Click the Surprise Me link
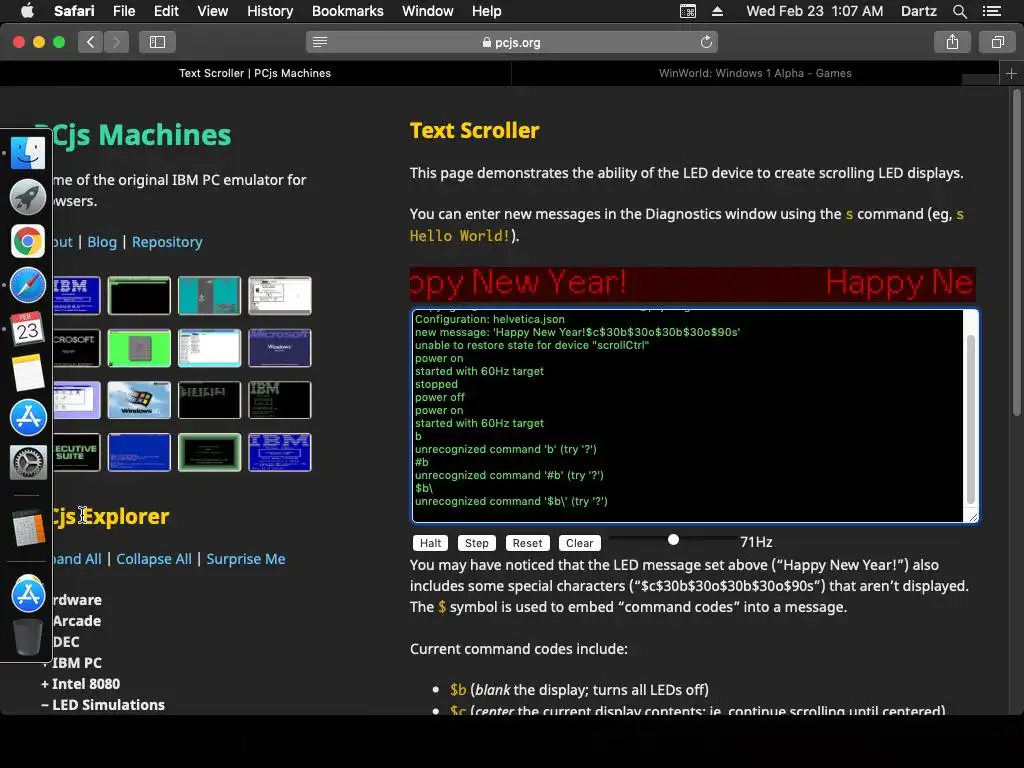The image size is (1024, 768). coord(246,559)
